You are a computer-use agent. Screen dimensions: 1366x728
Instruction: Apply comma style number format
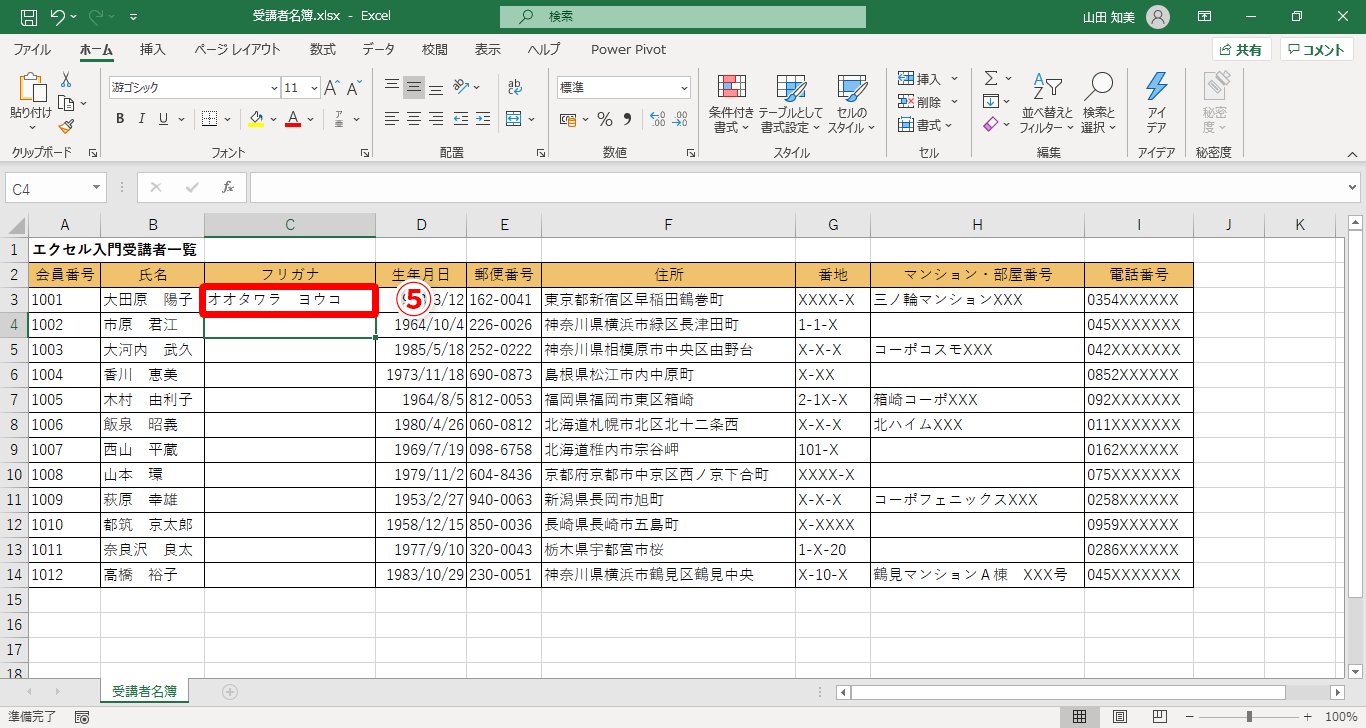click(x=628, y=119)
